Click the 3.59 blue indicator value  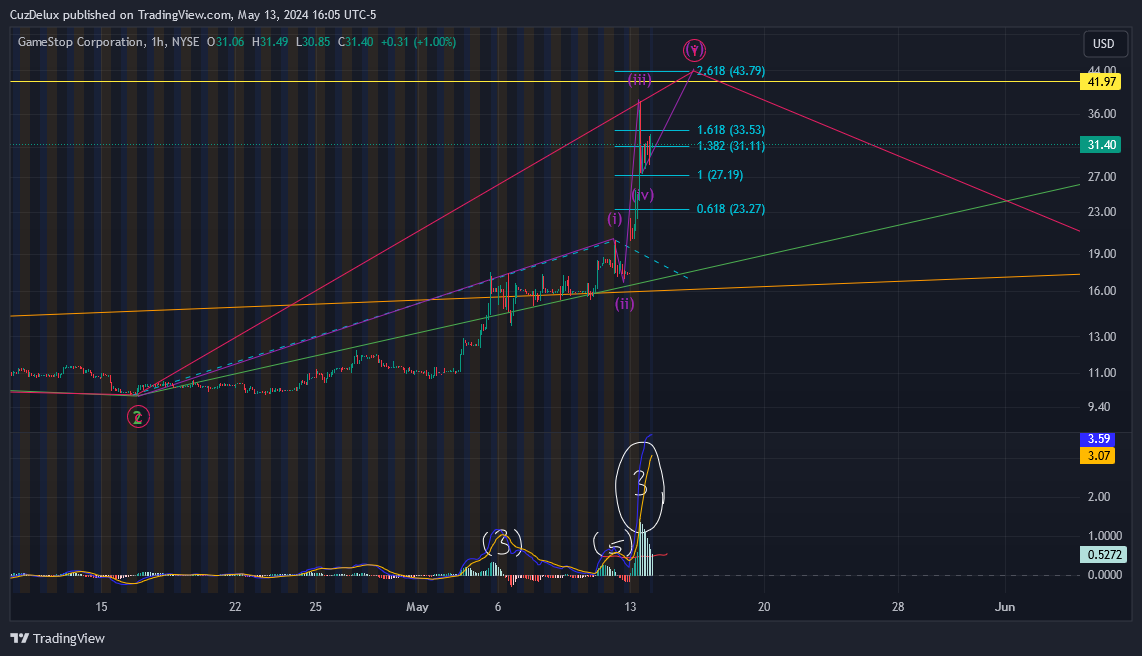pos(1098,439)
